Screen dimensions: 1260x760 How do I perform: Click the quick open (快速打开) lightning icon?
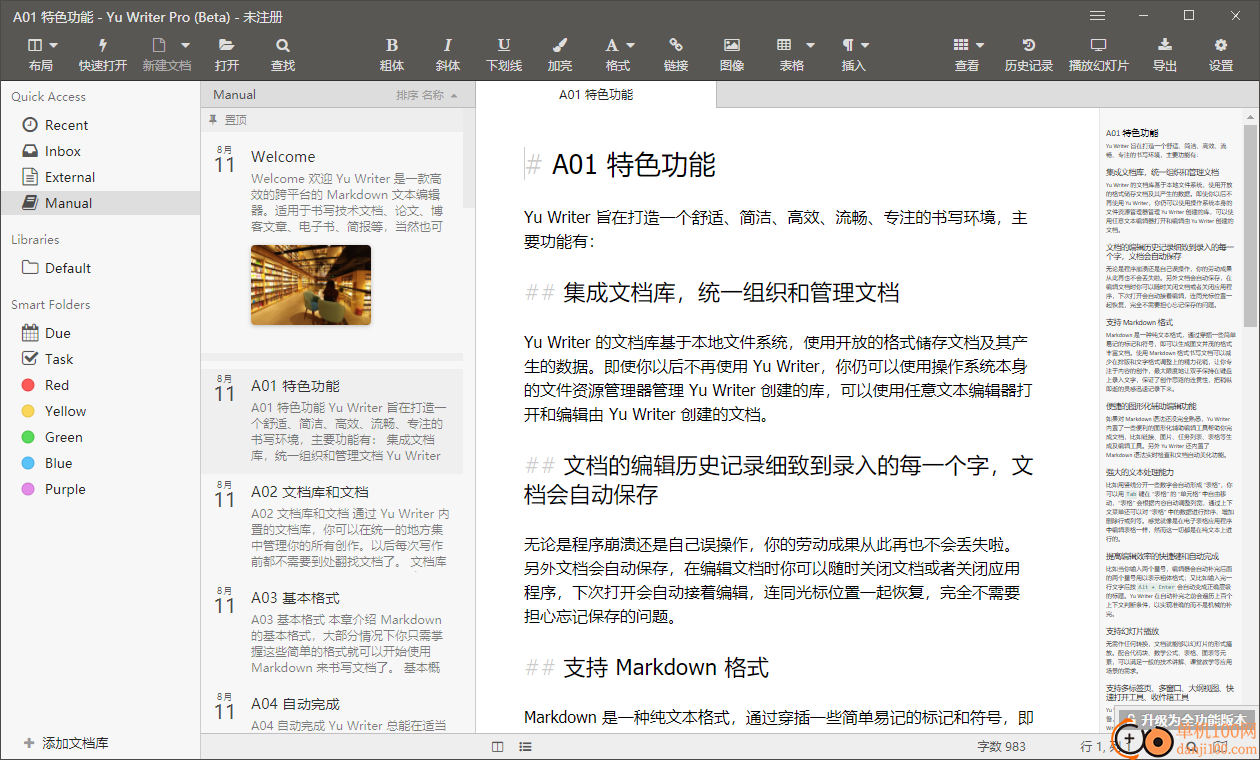(103, 45)
